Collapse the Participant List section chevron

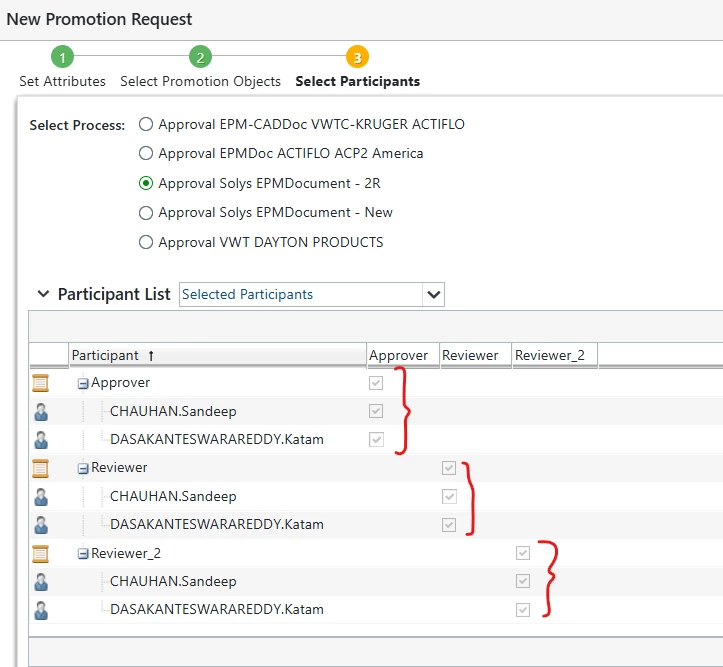[x=43, y=294]
